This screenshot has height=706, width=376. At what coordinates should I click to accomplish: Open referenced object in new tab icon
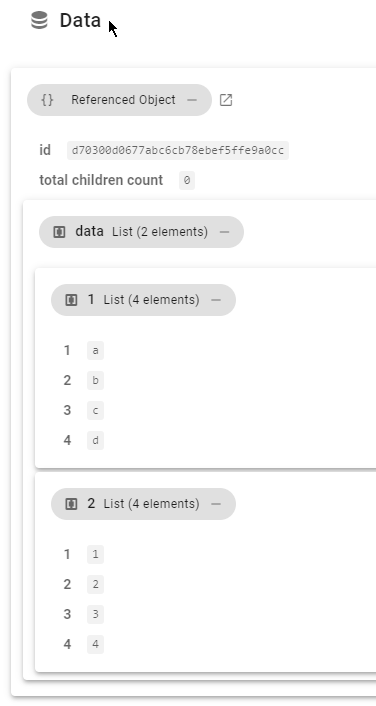coord(226,100)
